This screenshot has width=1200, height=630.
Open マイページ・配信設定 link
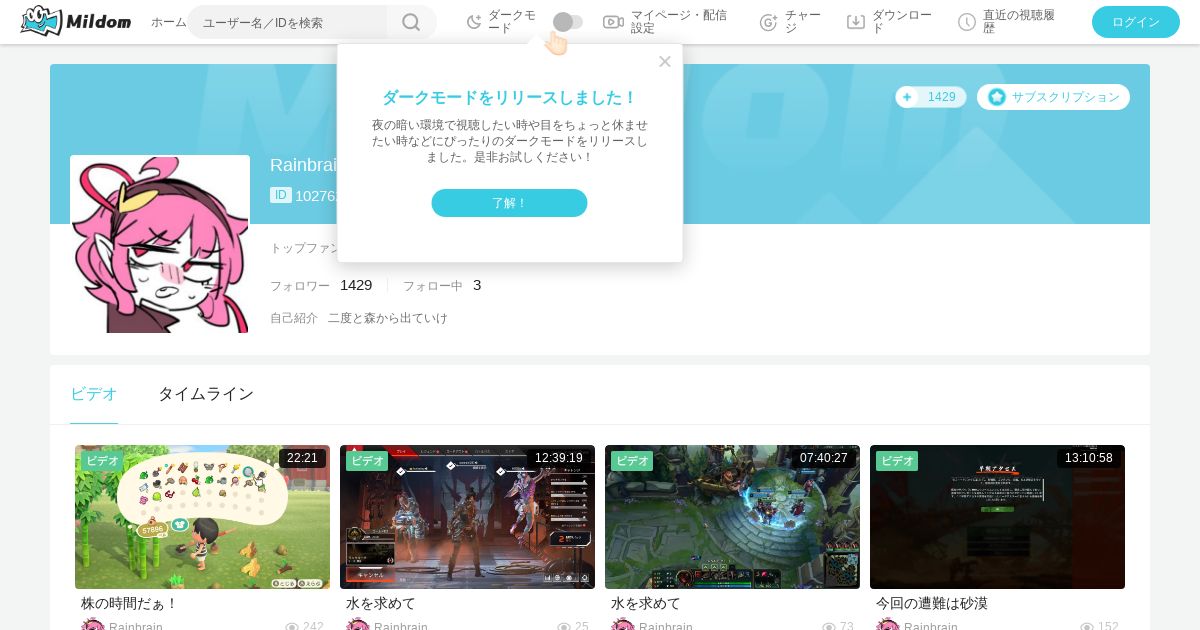point(679,22)
